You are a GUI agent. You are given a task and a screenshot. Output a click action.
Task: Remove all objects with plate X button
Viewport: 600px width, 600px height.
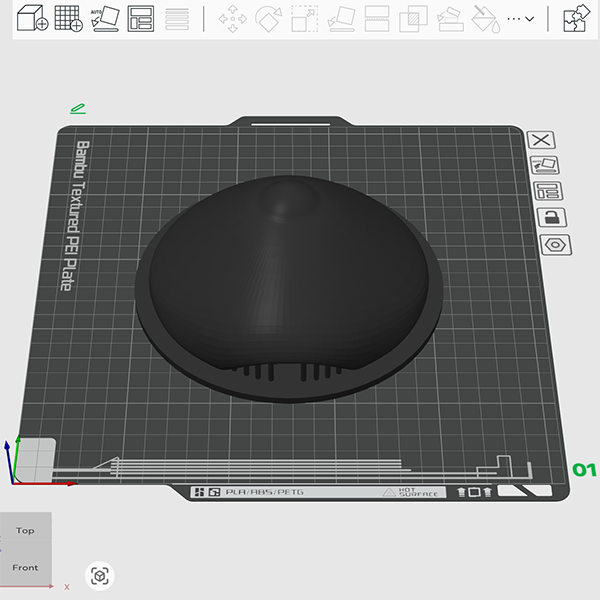point(541,140)
